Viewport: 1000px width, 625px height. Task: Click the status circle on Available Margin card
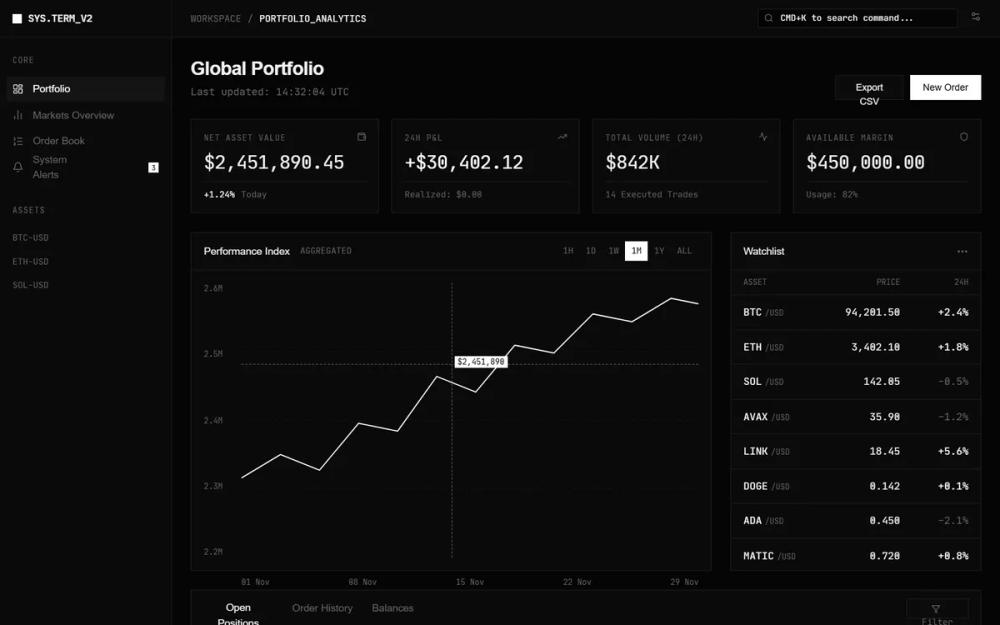tap(964, 137)
